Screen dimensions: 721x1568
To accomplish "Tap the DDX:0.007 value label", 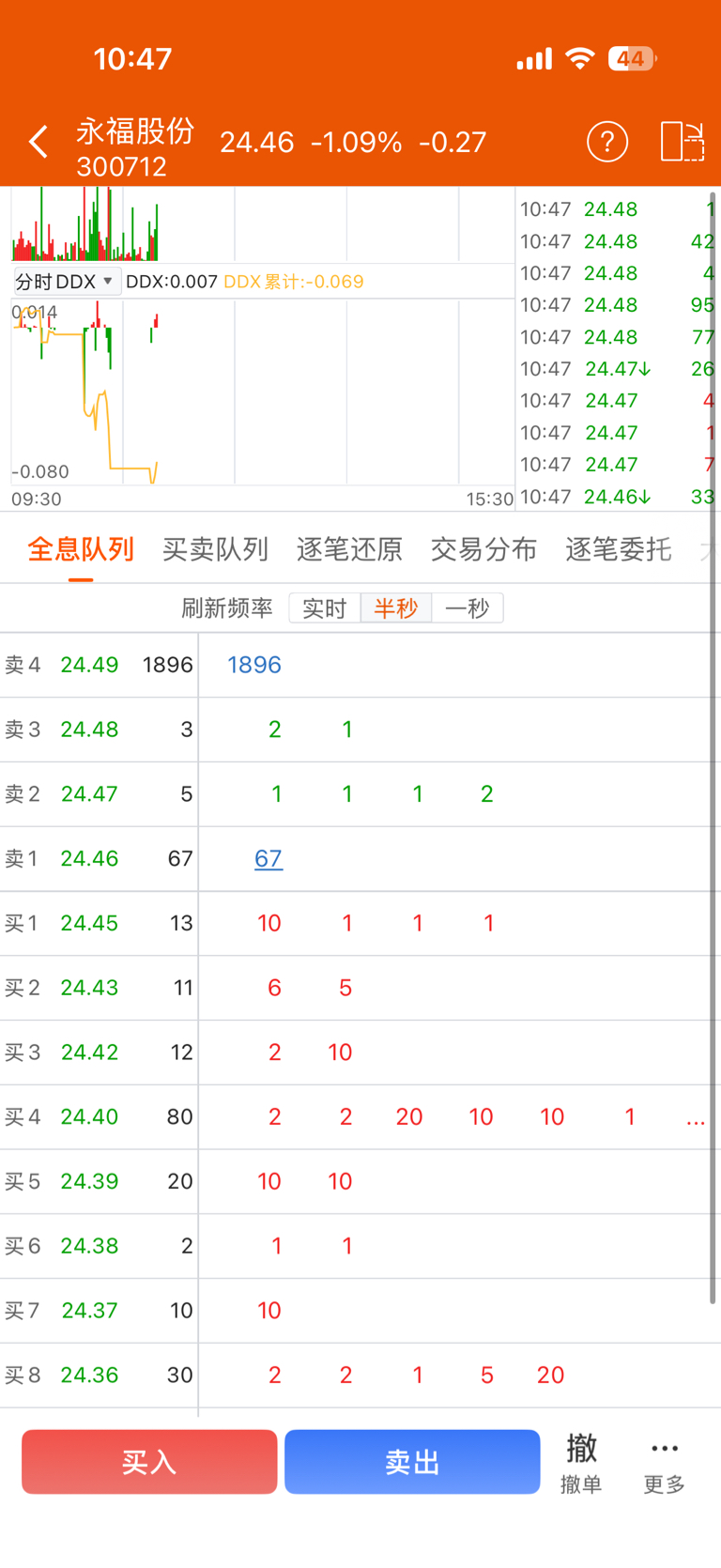I will pyautogui.click(x=172, y=282).
